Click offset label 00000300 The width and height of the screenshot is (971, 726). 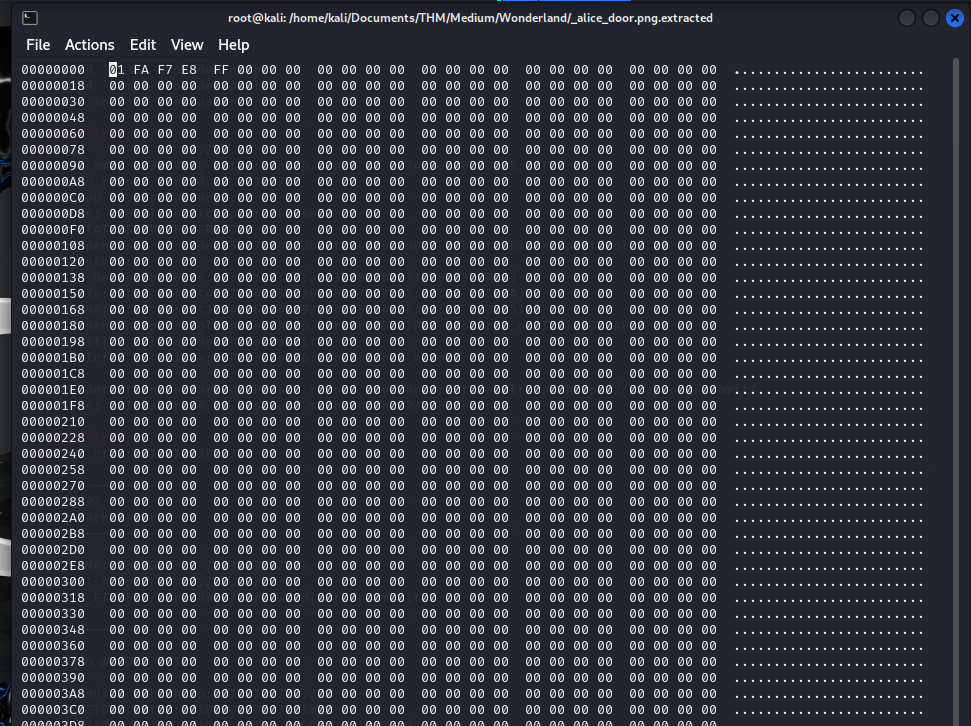(53, 582)
